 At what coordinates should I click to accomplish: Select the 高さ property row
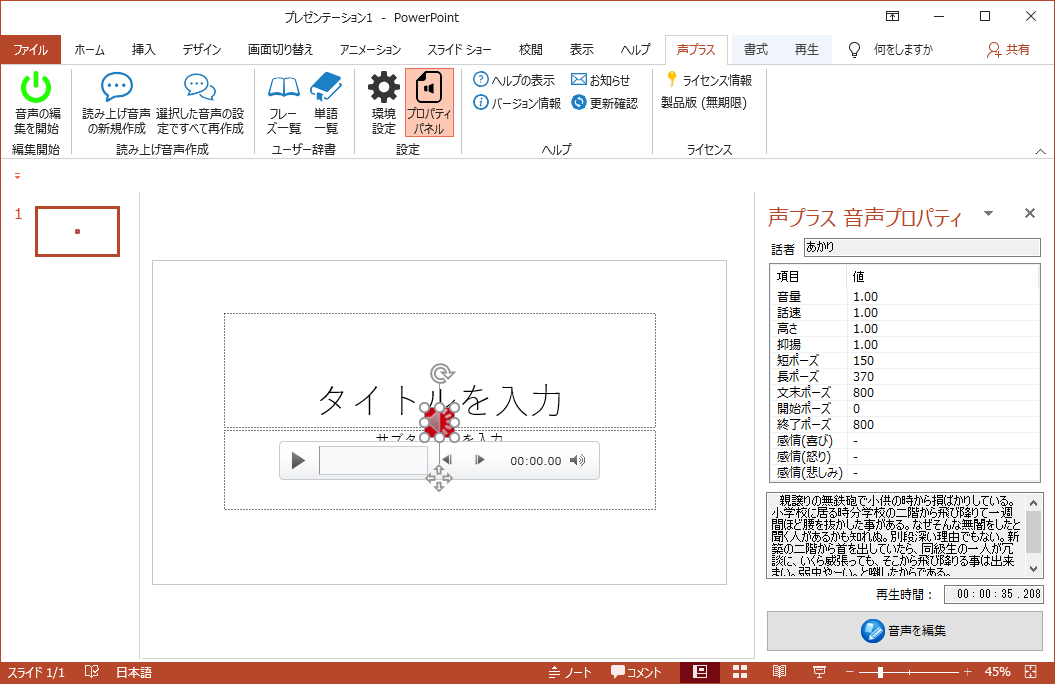point(906,329)
